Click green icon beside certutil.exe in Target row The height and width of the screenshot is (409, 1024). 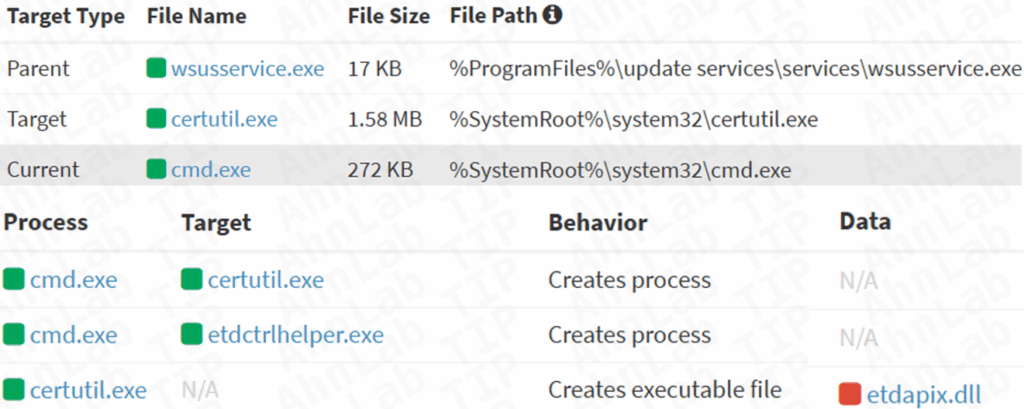[x=156, y=120]
